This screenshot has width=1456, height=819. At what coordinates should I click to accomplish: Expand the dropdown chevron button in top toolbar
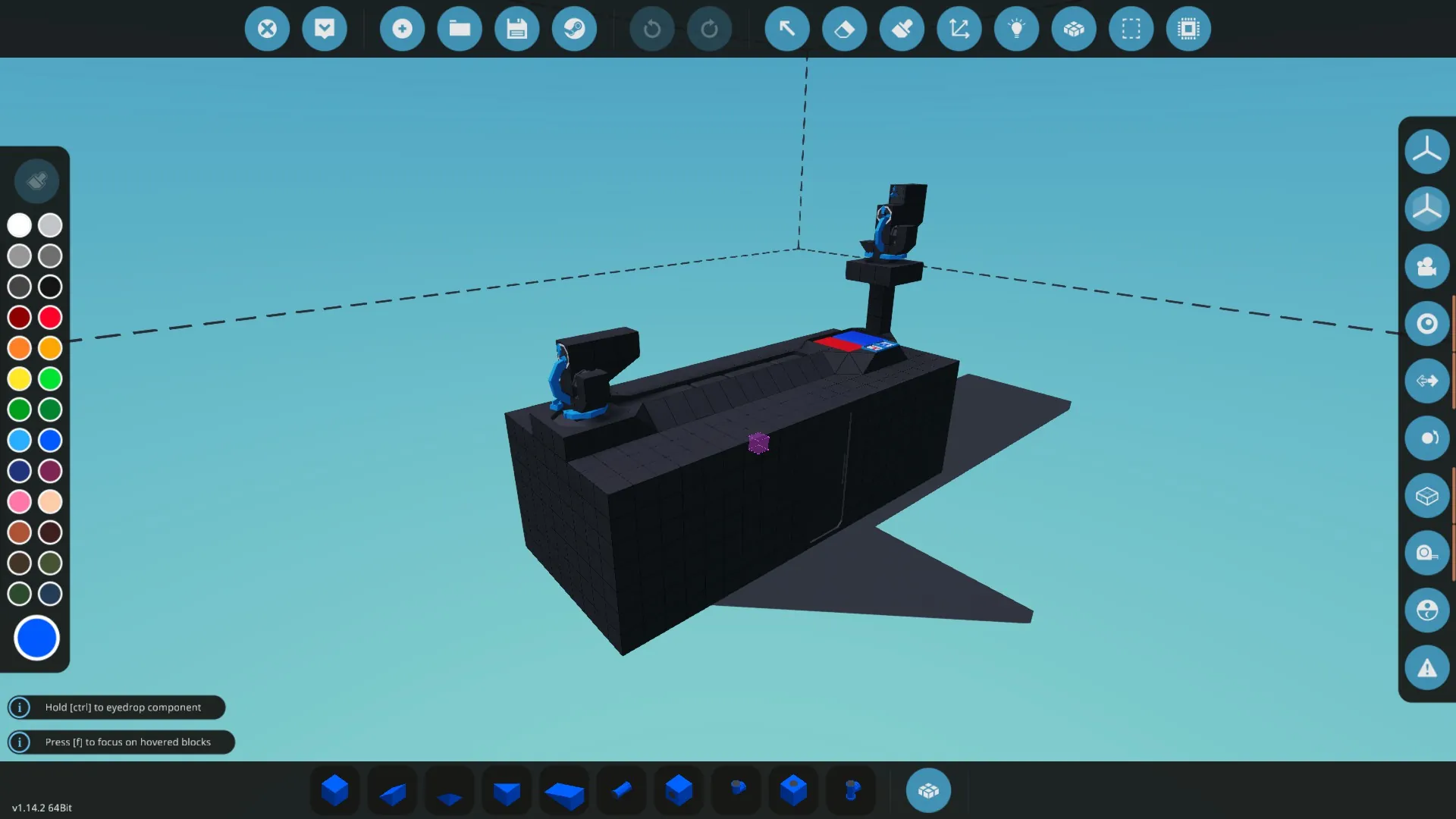point(325,29)
